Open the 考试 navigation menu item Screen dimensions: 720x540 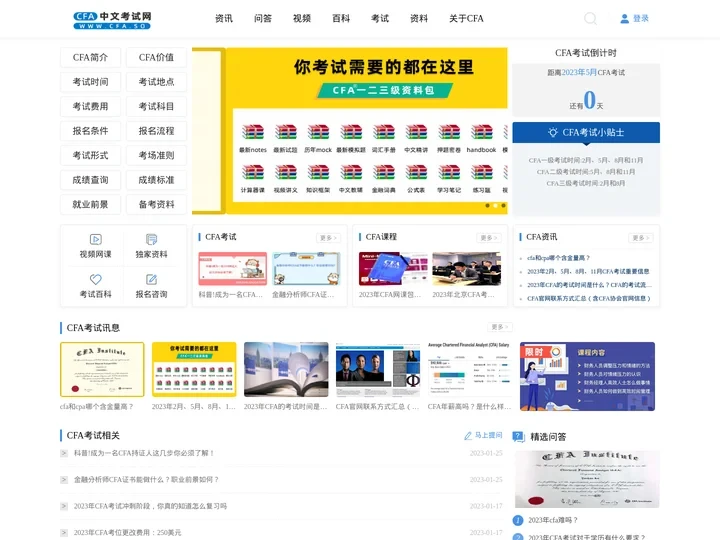pyautogui.click(x=380, y=18)
